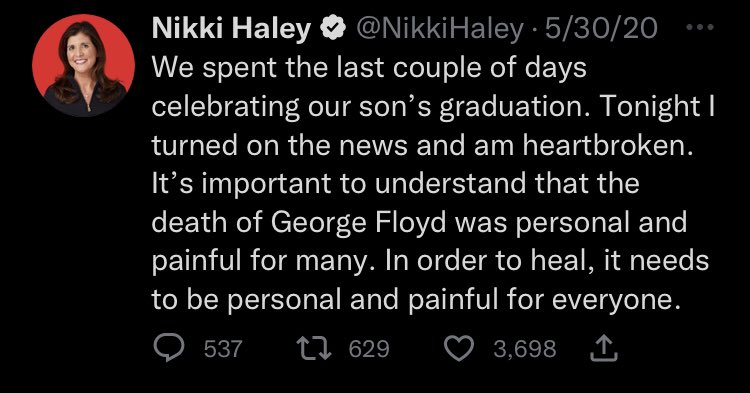Visit the @NikkiHaley handle link
The image size is (750, 393).
coord(440,29)
